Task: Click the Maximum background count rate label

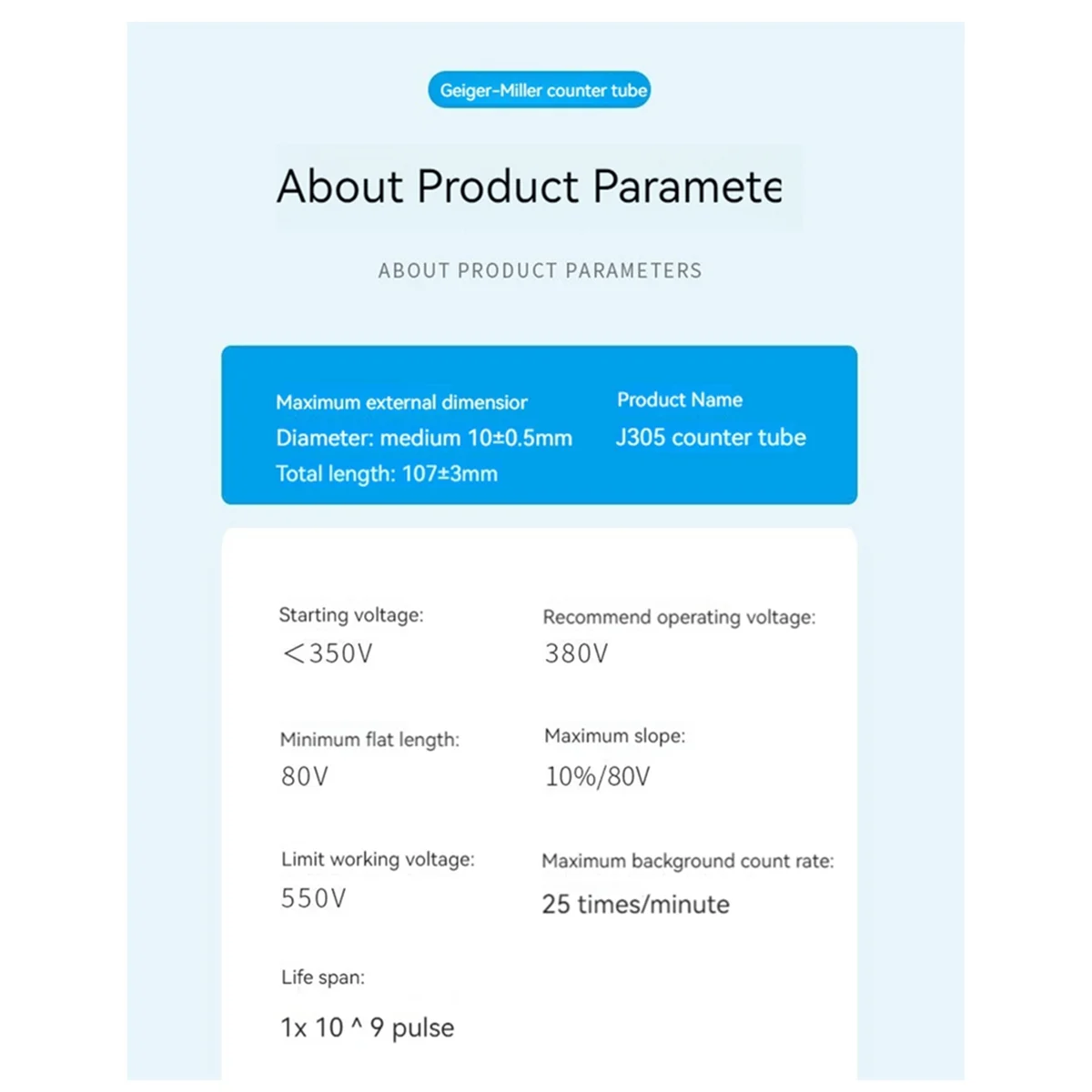Action: click(688, 861)
